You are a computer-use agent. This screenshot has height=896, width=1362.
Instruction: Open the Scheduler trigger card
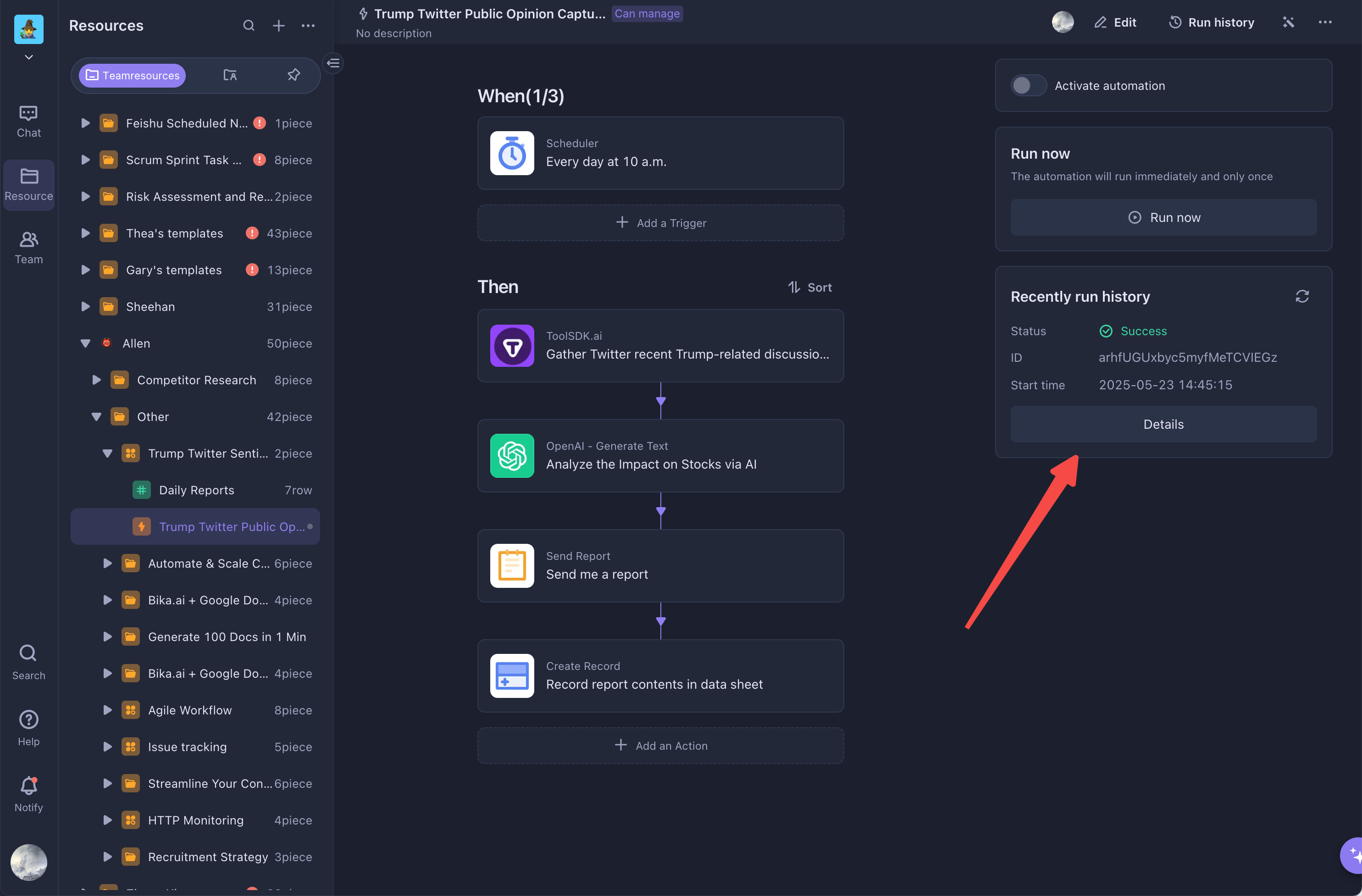(x=660, y=153)
